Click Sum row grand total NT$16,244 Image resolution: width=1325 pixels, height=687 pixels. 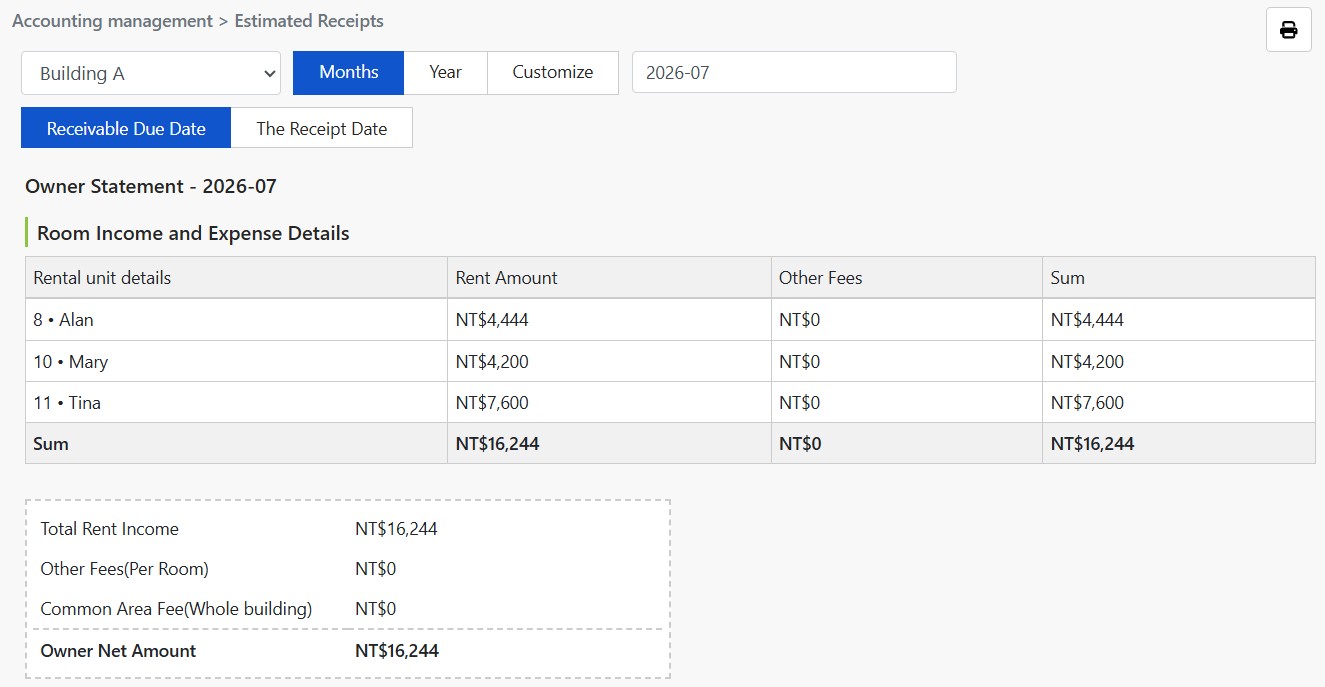(1092, 444)
